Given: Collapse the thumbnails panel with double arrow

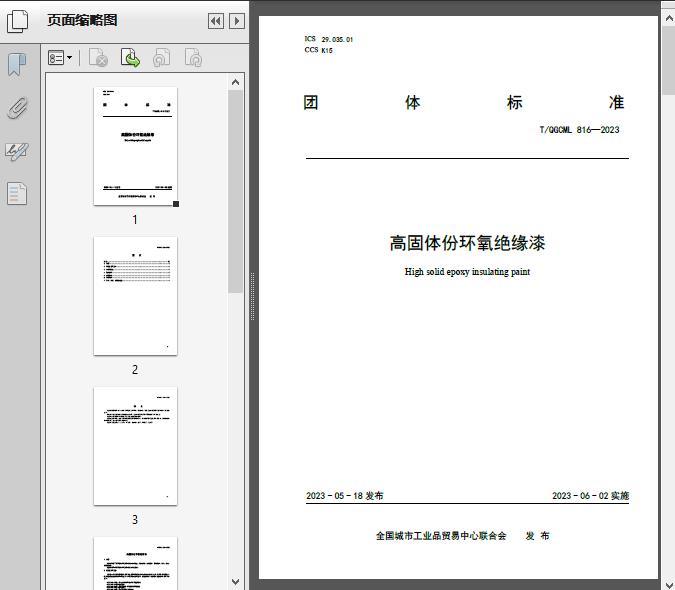Looking at the screenshot, I should tap(215, 21).
